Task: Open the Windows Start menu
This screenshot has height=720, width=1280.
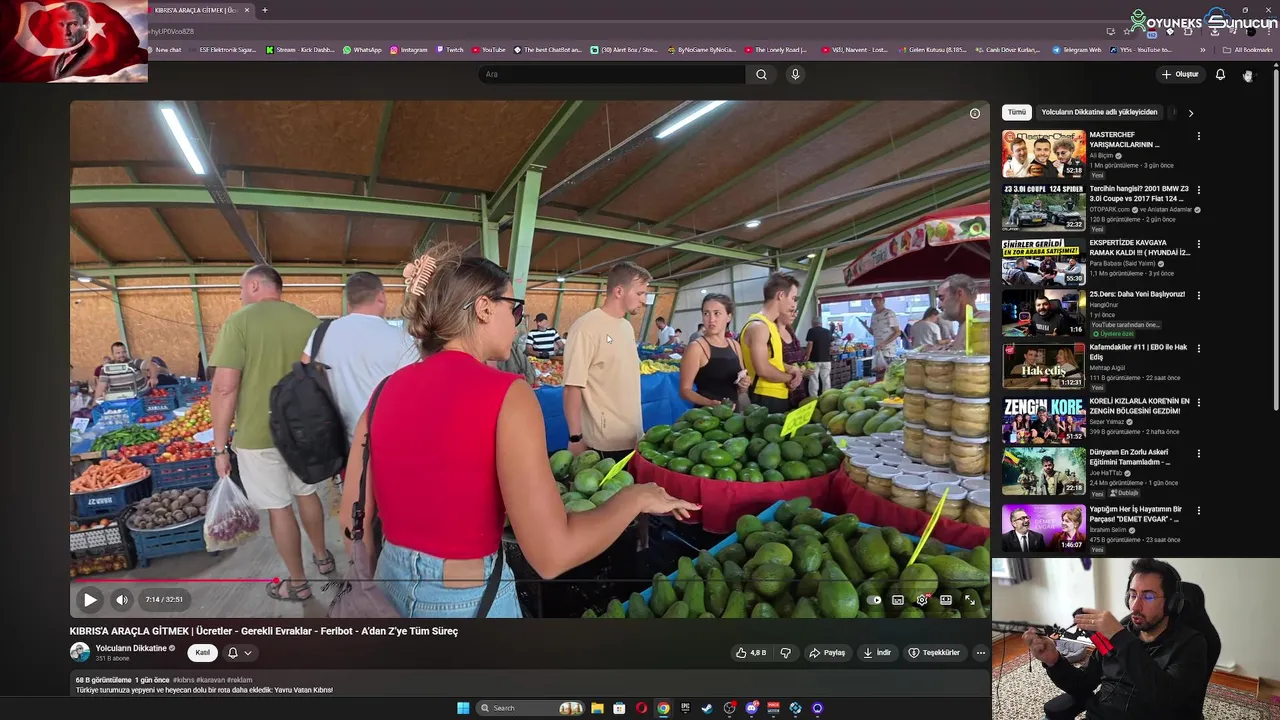Action: tap(463, 708)
